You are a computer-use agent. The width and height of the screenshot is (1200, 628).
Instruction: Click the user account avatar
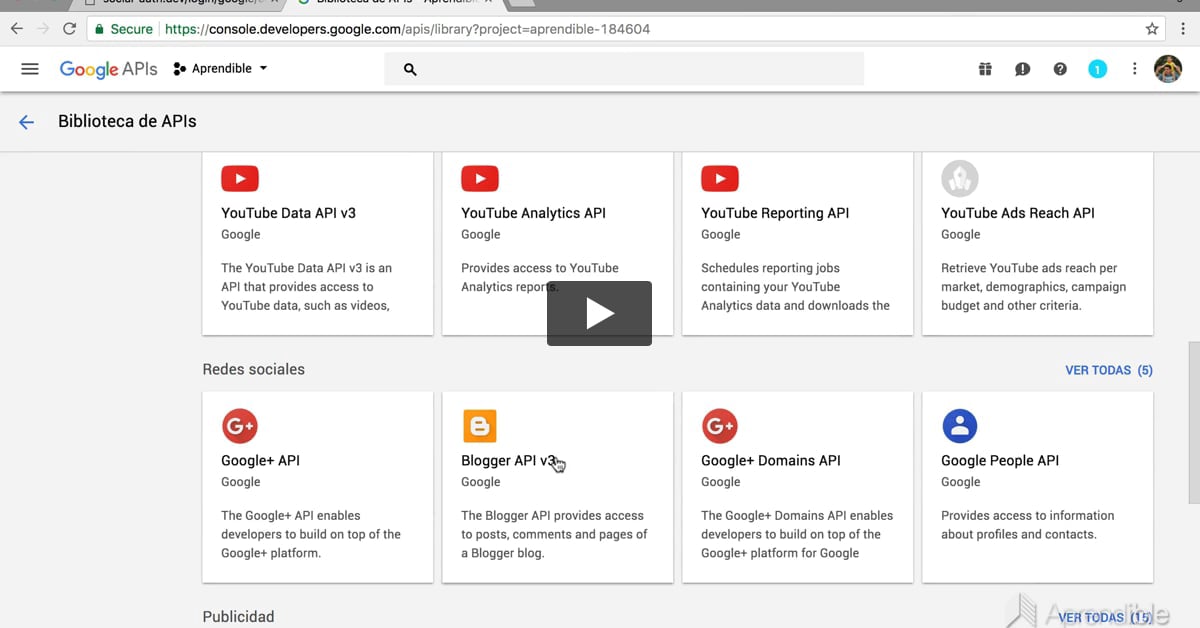tap(1168, 69)
